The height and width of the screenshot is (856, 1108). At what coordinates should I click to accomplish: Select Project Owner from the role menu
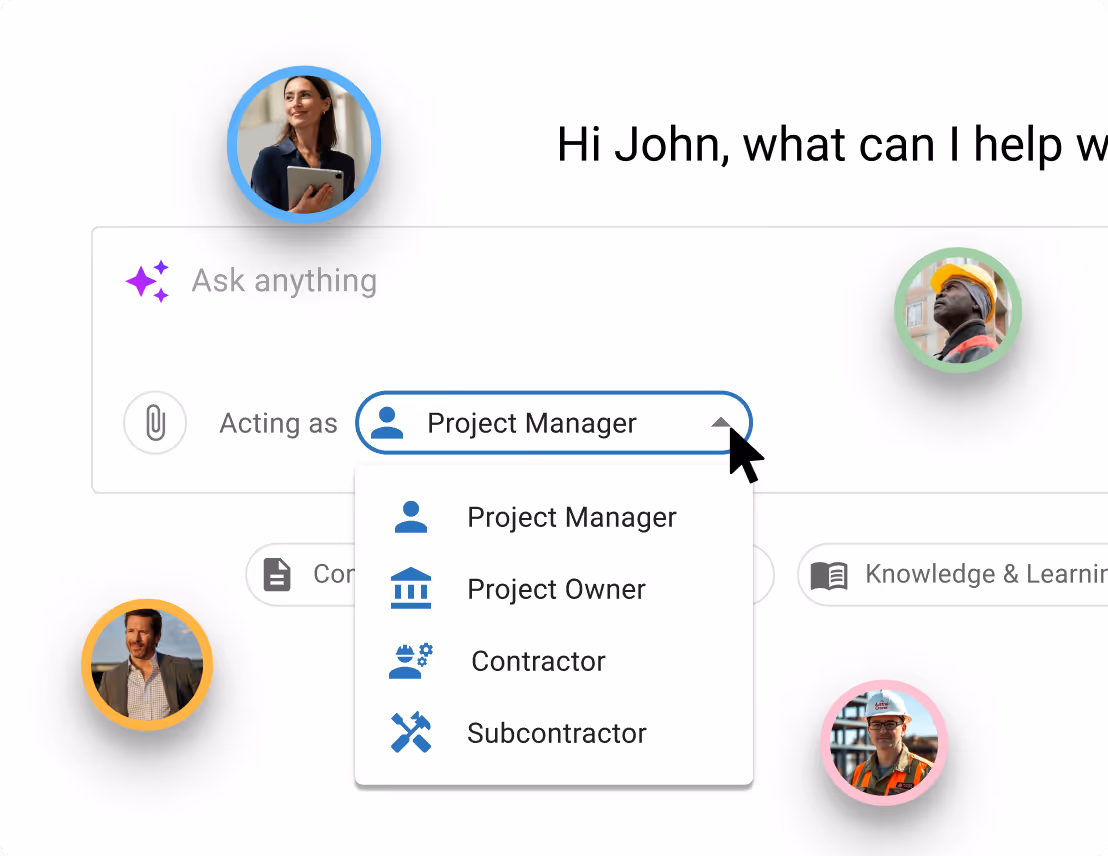click(556, 589)
